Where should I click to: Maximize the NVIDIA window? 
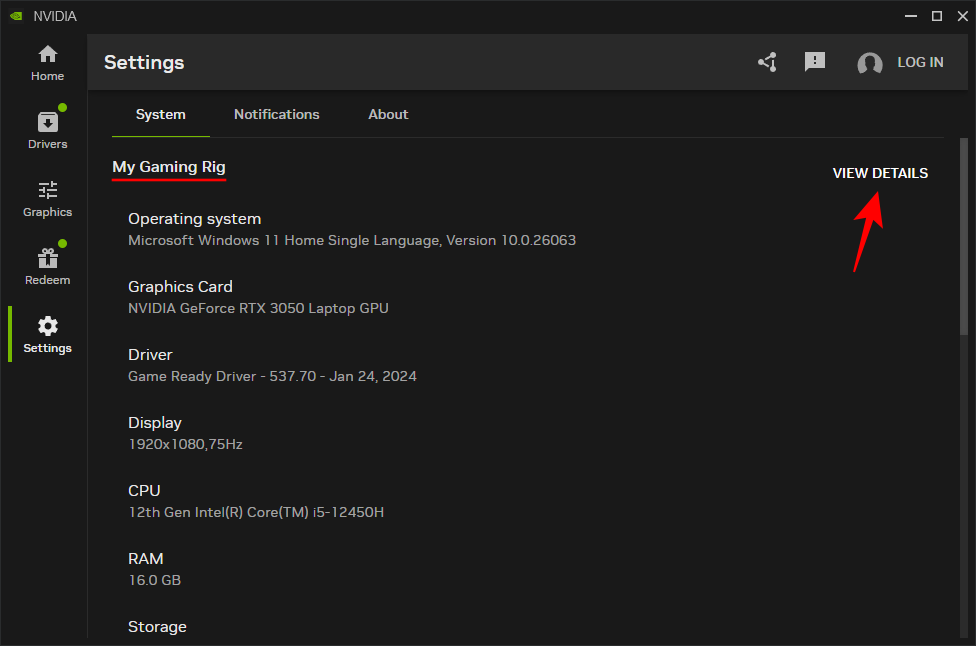click(x=937, y=16)
